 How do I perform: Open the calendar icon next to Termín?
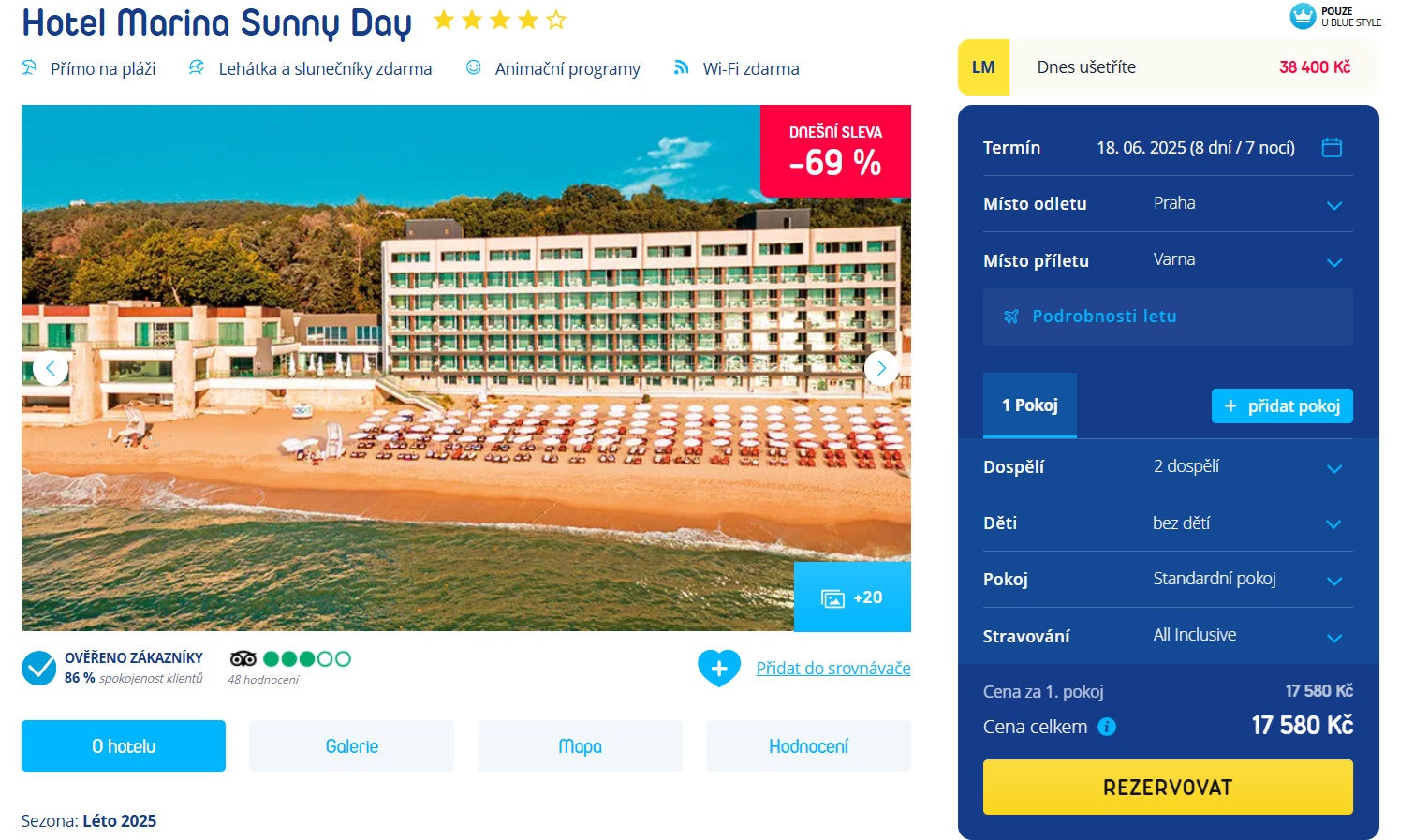pos(1332,147)
